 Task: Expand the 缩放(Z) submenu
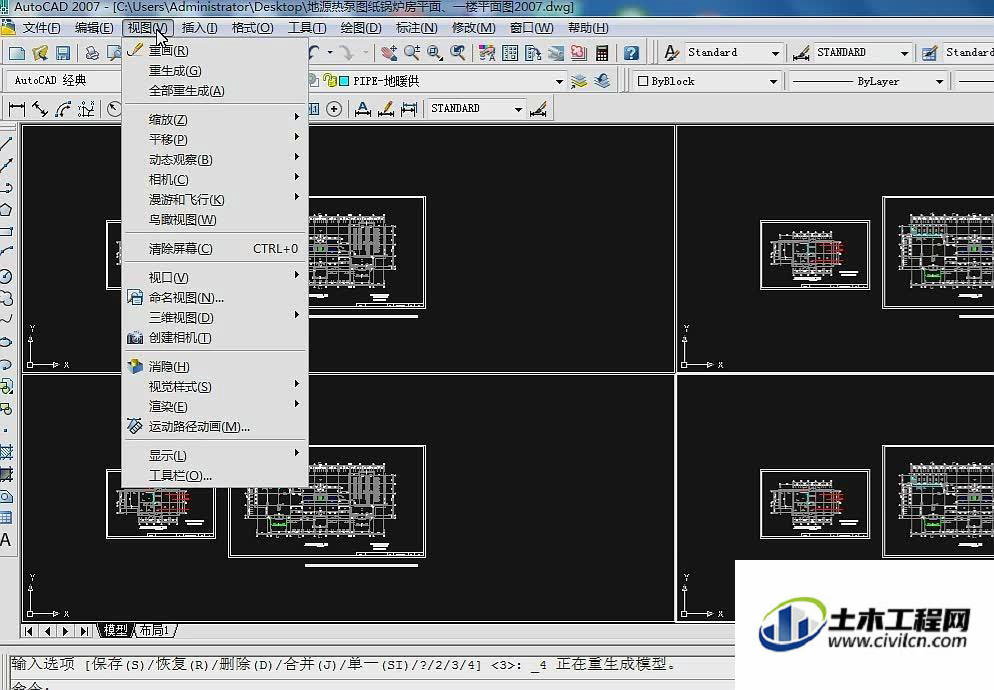coord(216,119)
